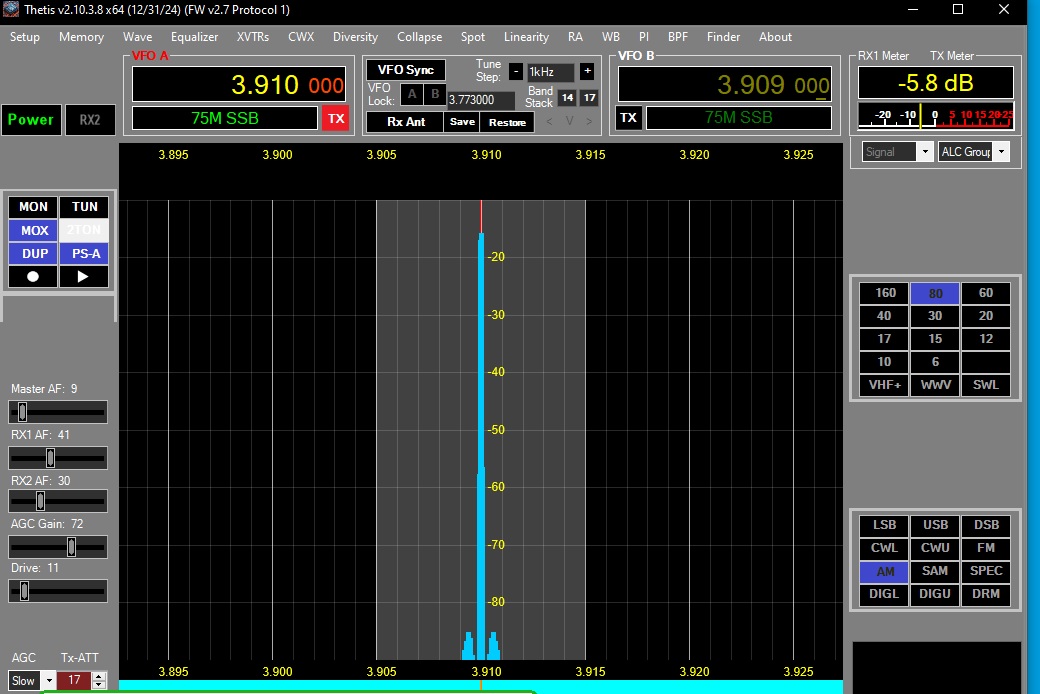Click VFO A frequency 3.910 000 display
The height and width of the screenshot is (694, 1040).
(239, 84)
